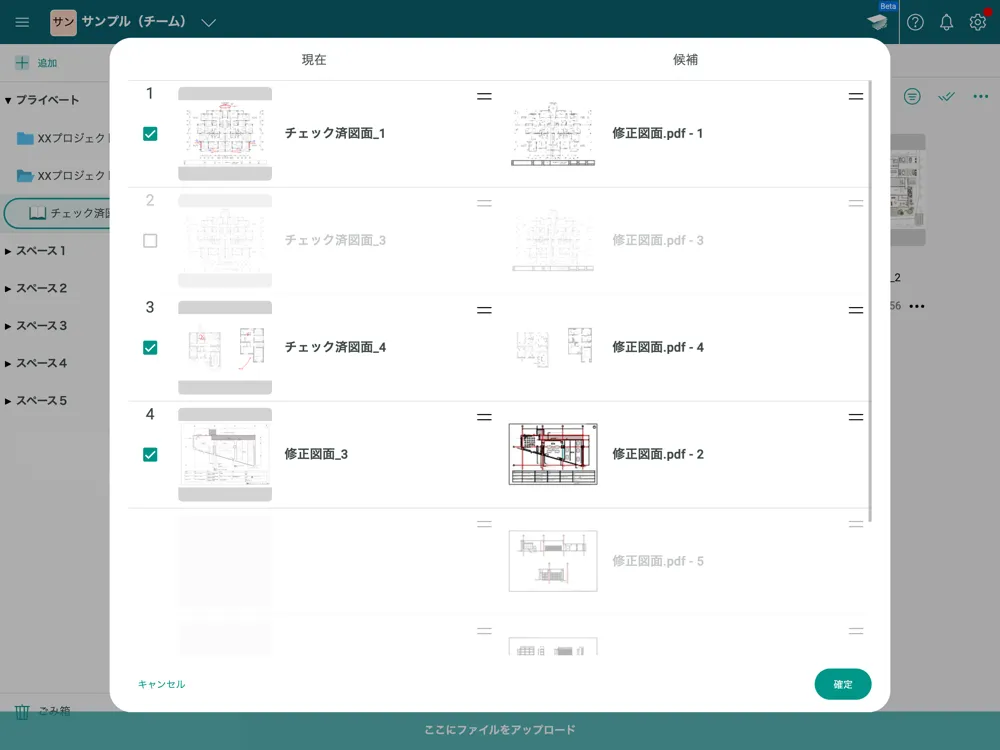Click the 現在 column header
This screenshot has height=750, width=1000.
click(314, 59)
